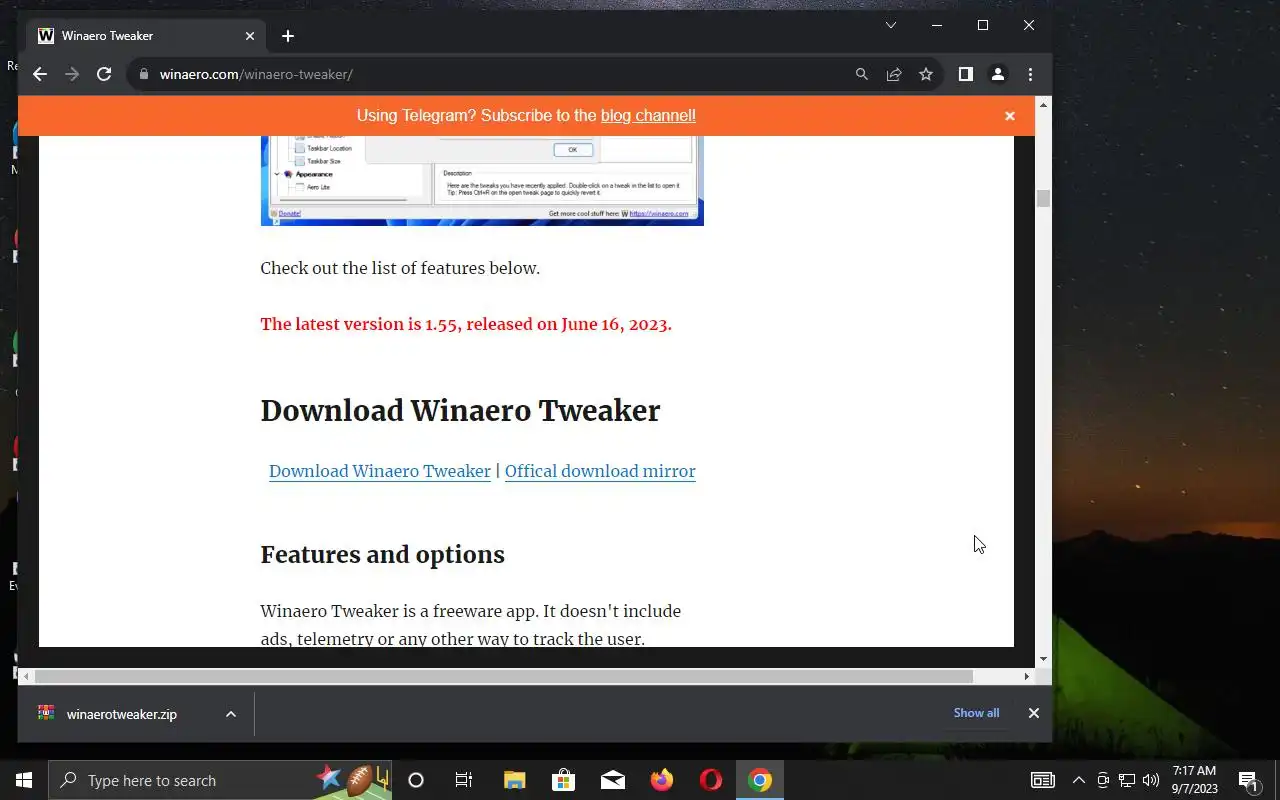Open the Offical download mirror link
This screenshot has width=1280, height=800.
click(x=600, y=471)
